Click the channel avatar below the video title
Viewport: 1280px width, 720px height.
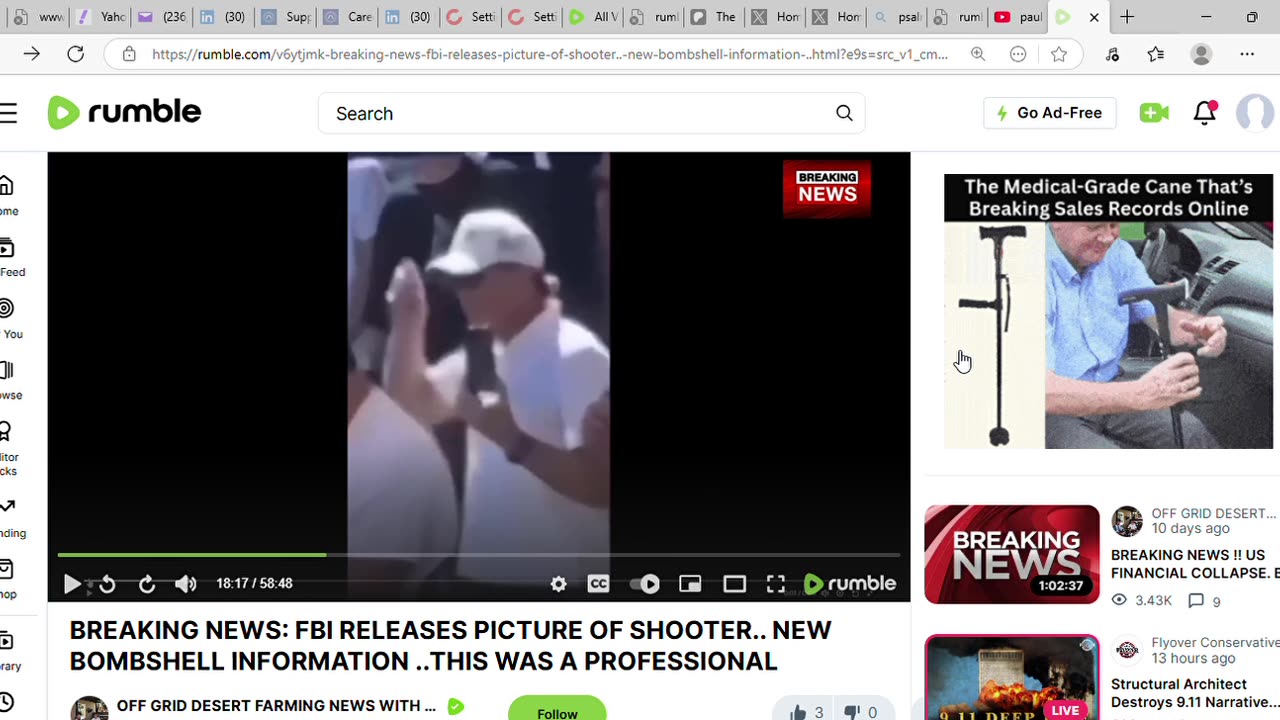89,709
